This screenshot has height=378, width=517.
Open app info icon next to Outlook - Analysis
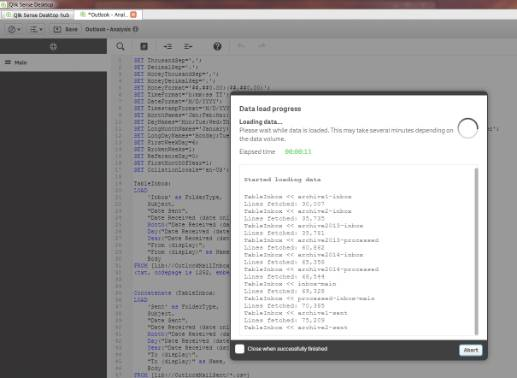click(x=135, y=29)
